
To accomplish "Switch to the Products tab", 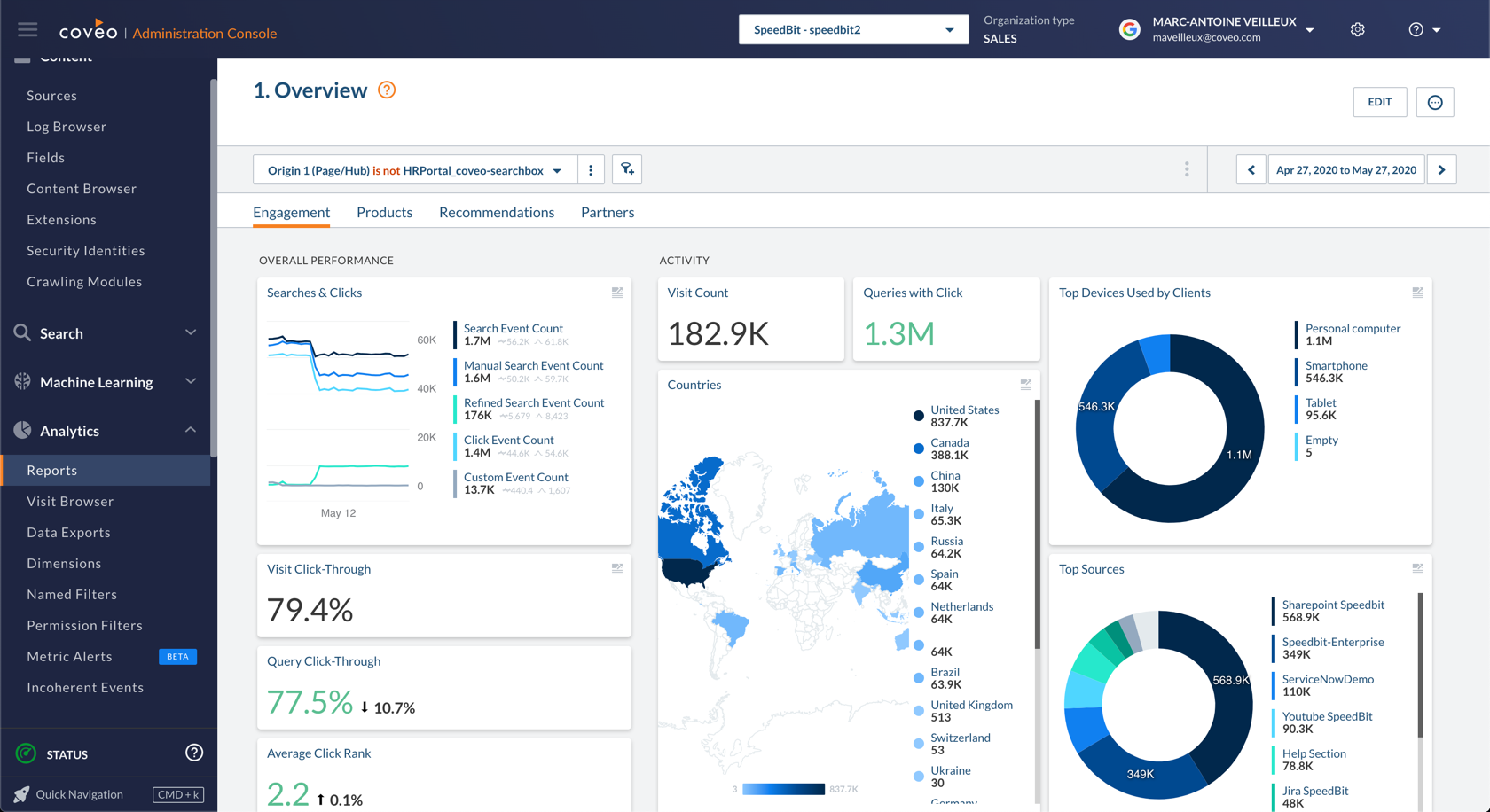I will 384,212.
